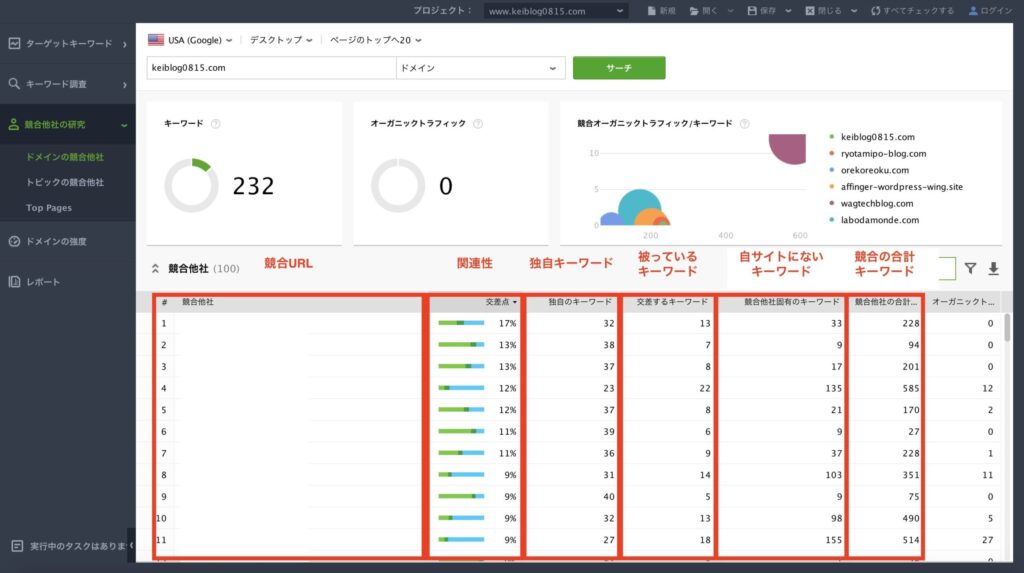Click the ターゲットキーワード chart icon
The image size is (1024, 573).
coord(14,44)
